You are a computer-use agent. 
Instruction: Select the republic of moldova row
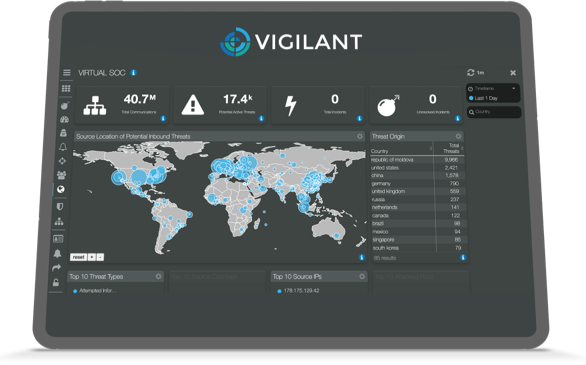tap(417, 160)
